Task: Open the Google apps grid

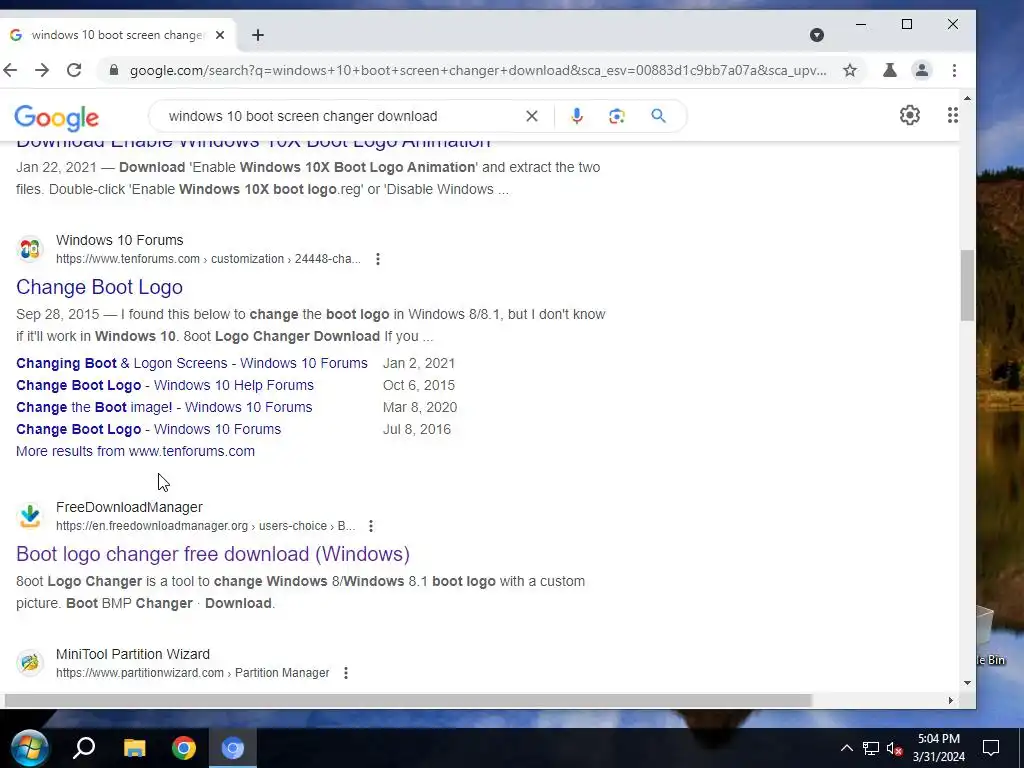Action: (953, 116)
